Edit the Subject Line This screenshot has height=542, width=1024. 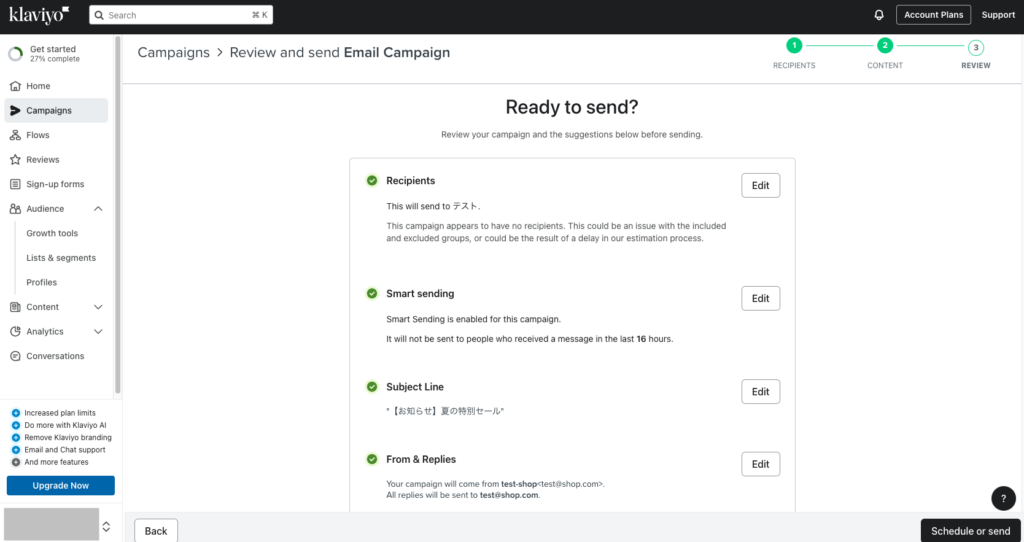(x=760, y=392)
